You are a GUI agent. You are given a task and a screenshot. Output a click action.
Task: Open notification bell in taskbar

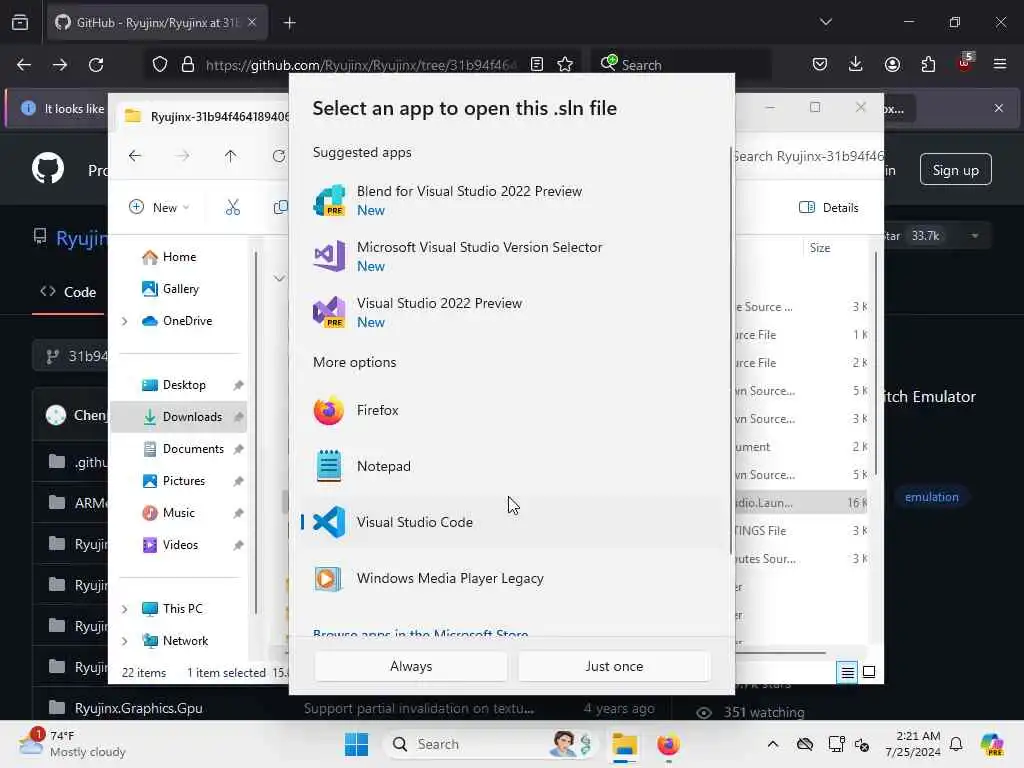(956, 744)
